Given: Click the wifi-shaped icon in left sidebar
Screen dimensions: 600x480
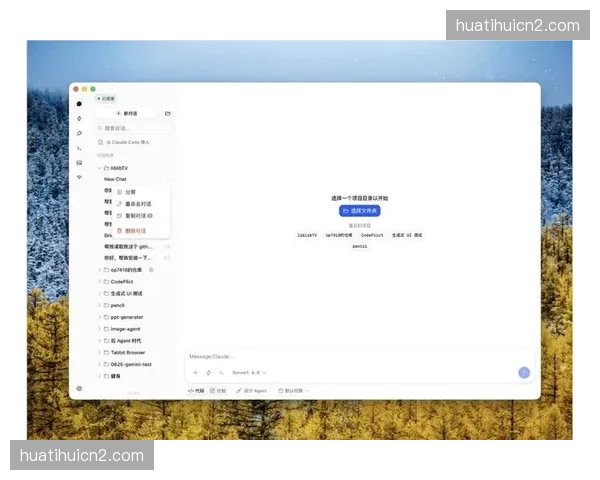Looking at the screenshot, I should [x=79, y=177].
